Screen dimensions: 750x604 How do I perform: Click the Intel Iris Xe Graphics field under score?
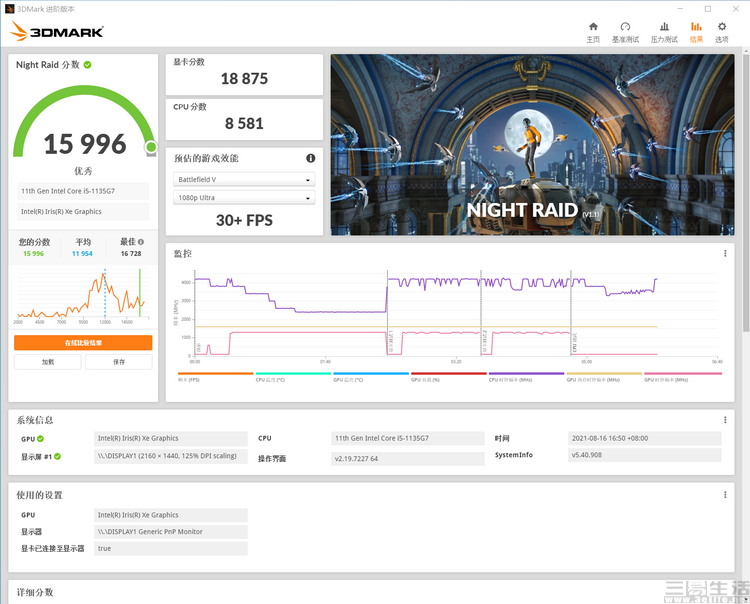pyautogui.click(x=83, y=211)
